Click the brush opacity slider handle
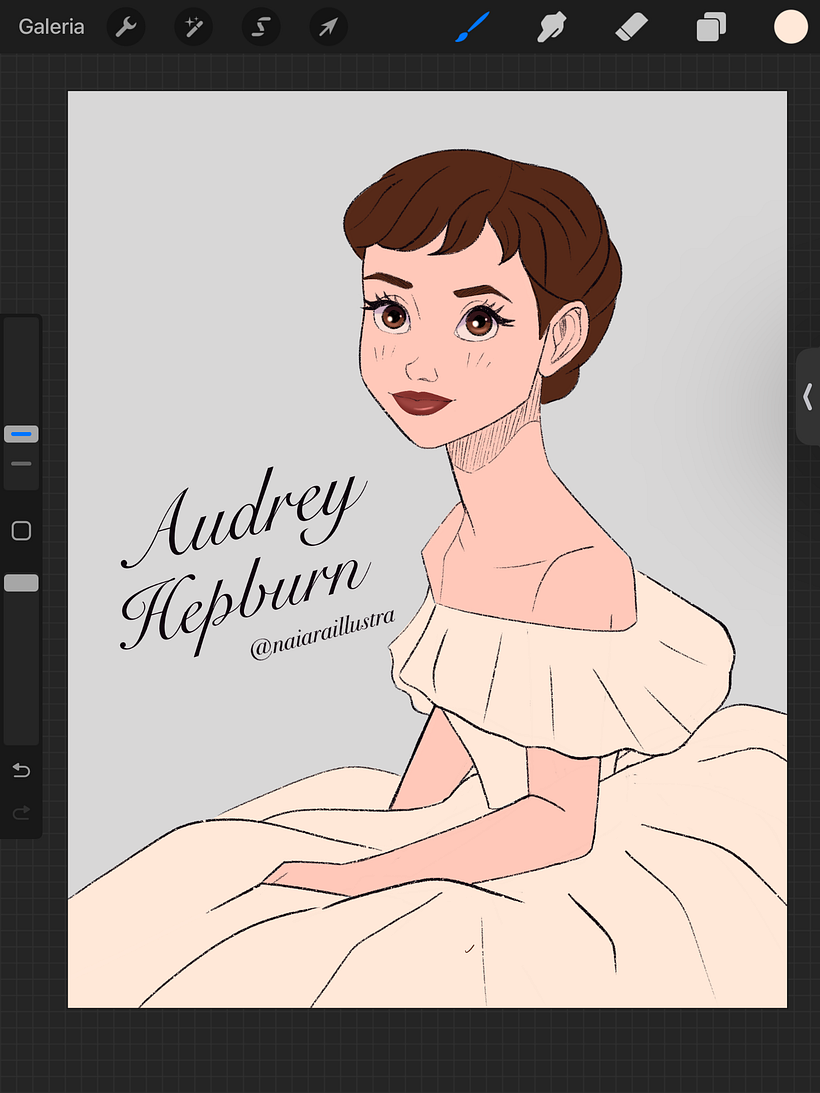 tap(22, 583)
